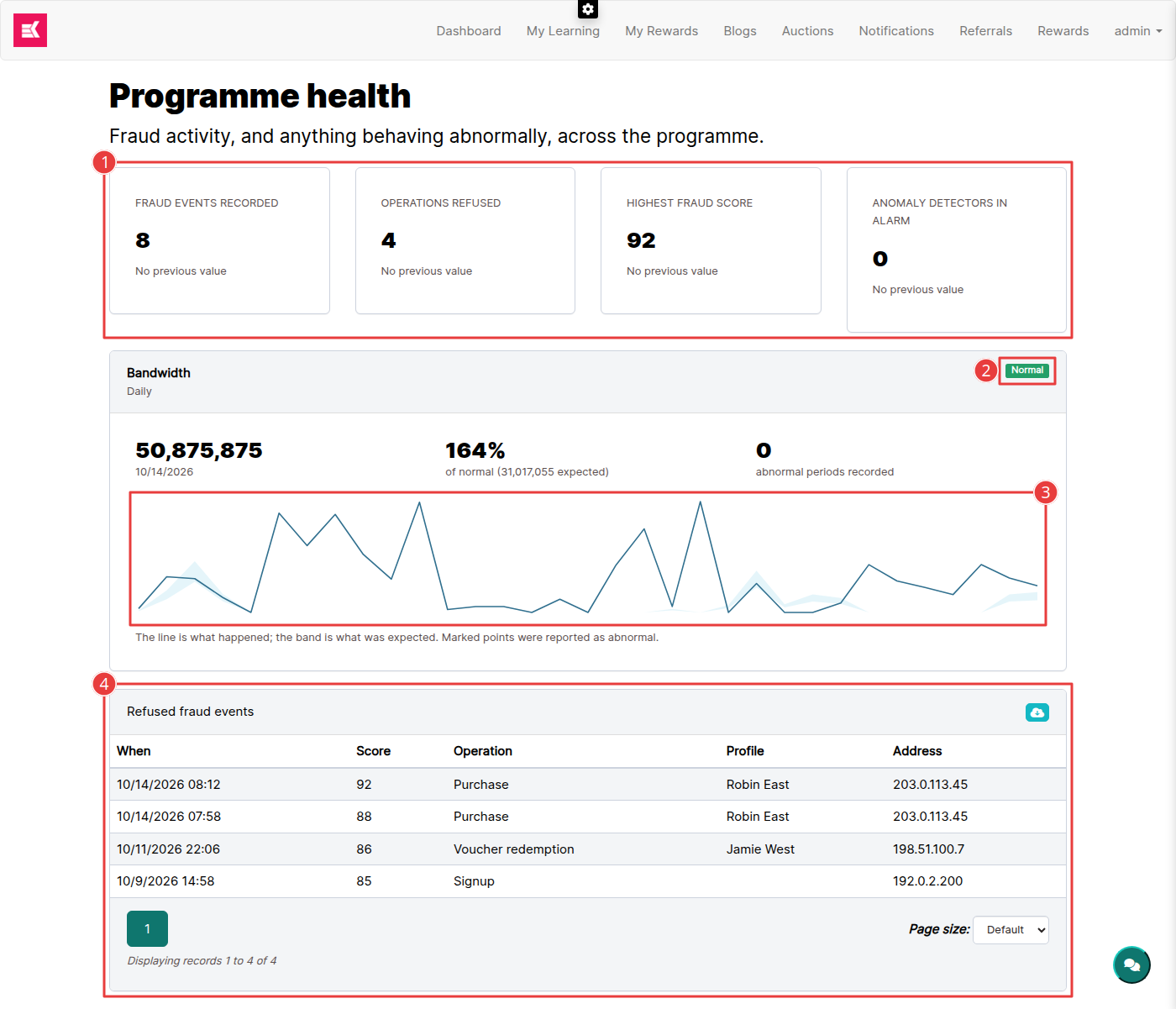
Task: Click Jamie West profile cell
Action: click(x=760, y=849)
